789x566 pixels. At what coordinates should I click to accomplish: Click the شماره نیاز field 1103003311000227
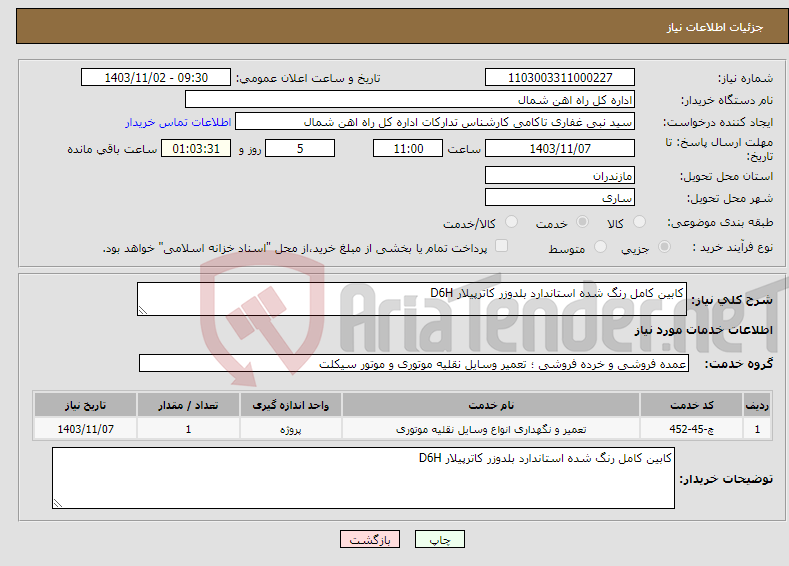coord(560,77)
